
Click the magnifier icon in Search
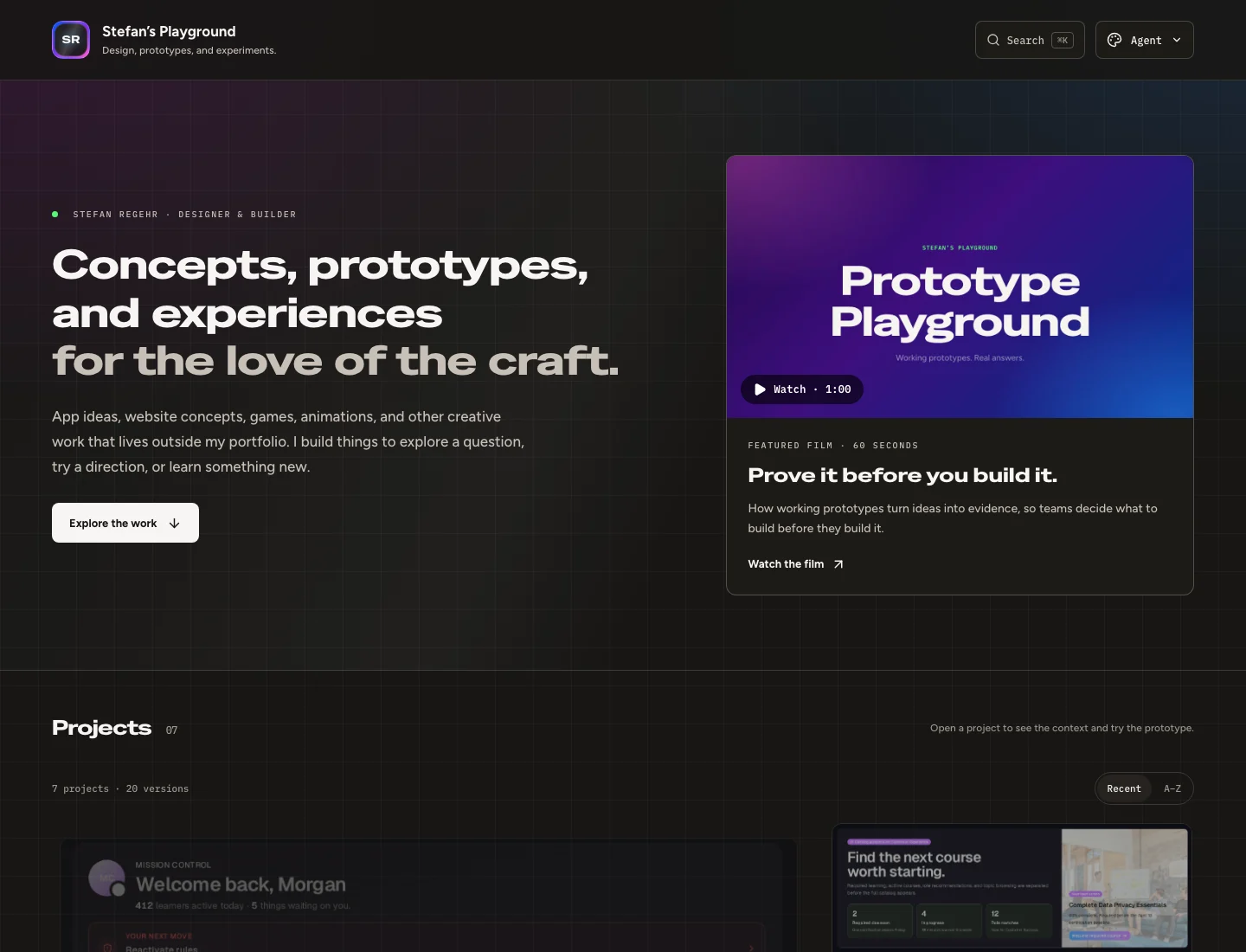point(993,40)
